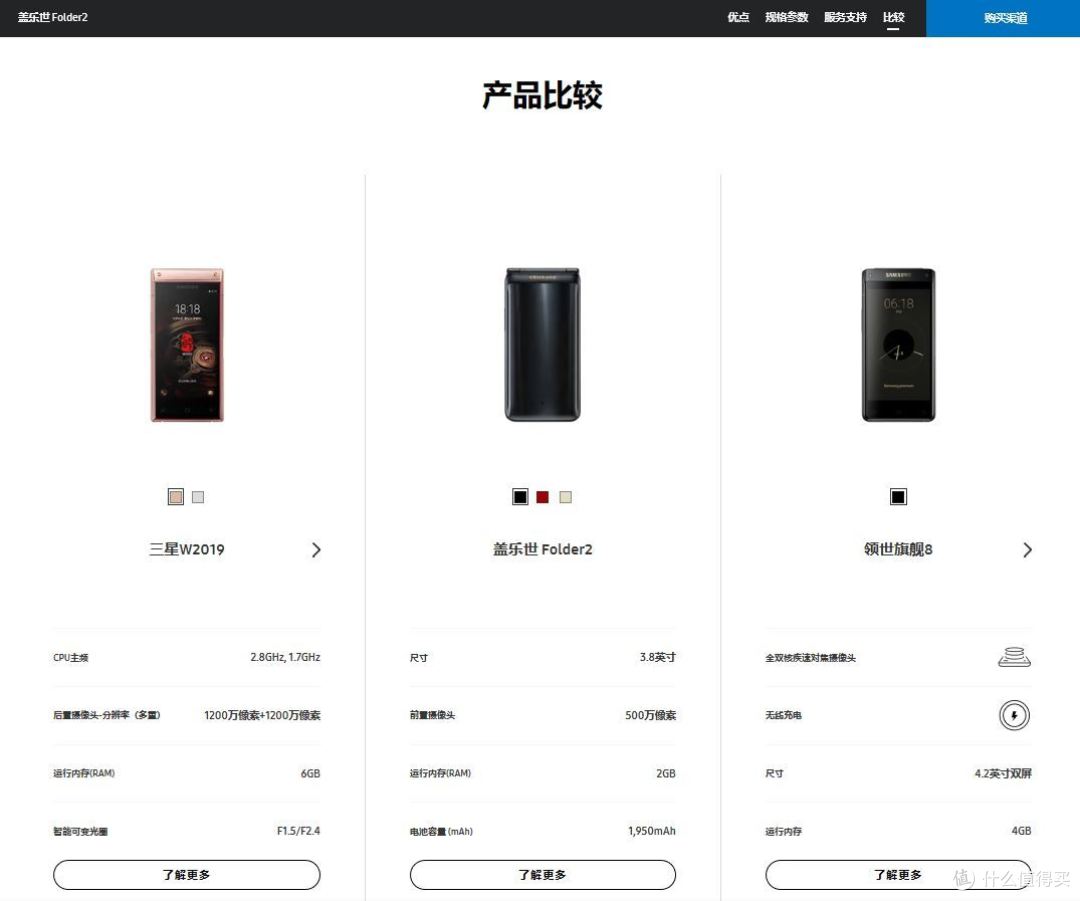
Task: Click 了解更多 button under 领世旗舰8
Action: (x=898, y=875)
